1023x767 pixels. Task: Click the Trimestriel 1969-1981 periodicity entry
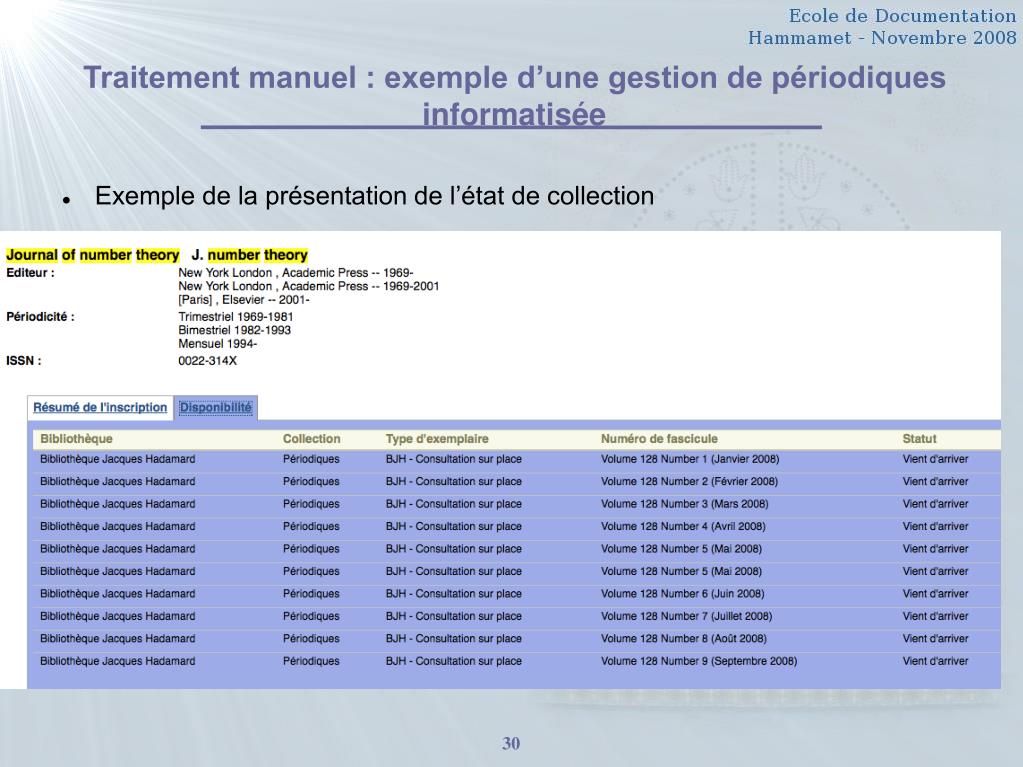(x=236, y=317)
